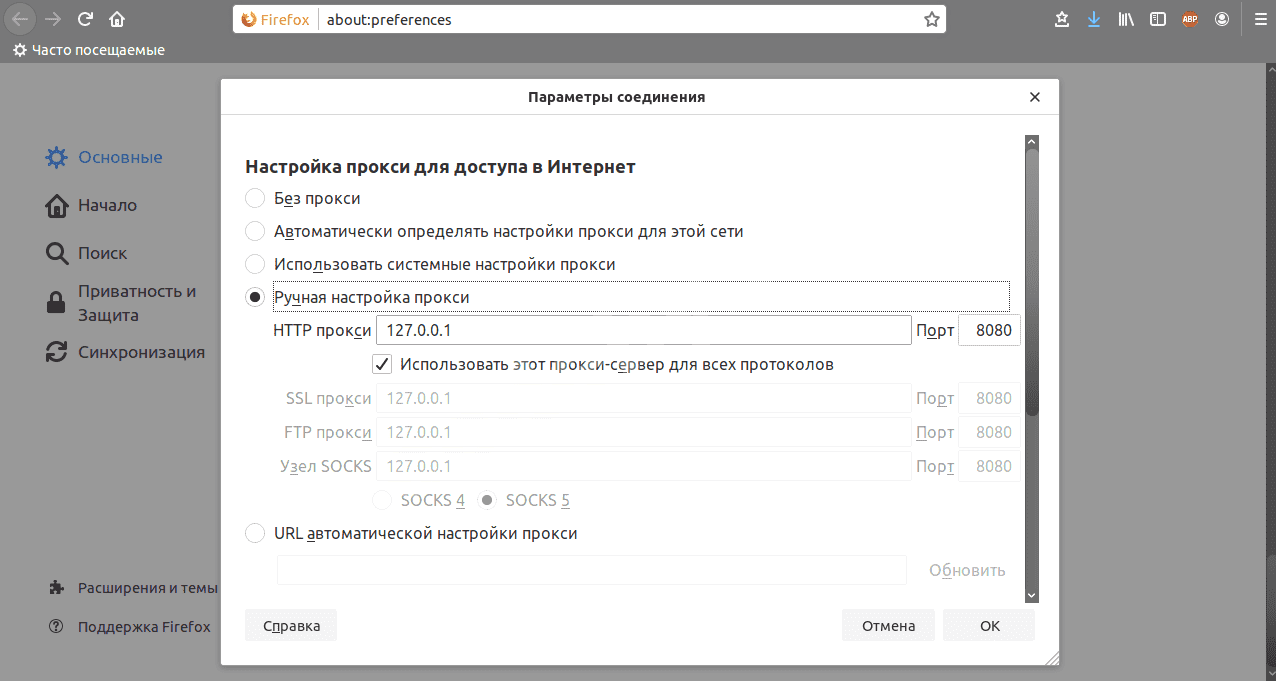Open the Library icon in toolbar
This screenshot has width=1276, height=681.
point(1126,19)
